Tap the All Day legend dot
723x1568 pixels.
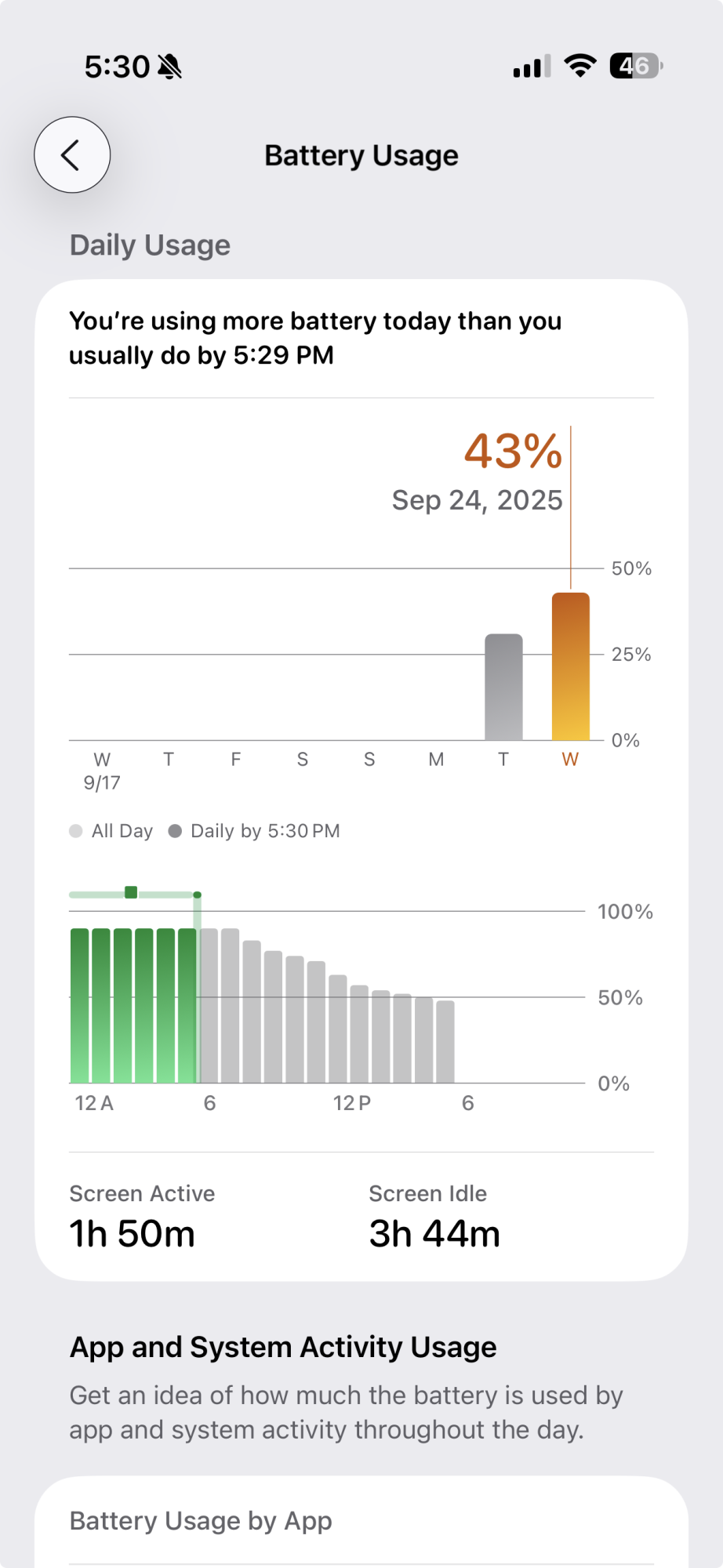[x=76, y=831]
